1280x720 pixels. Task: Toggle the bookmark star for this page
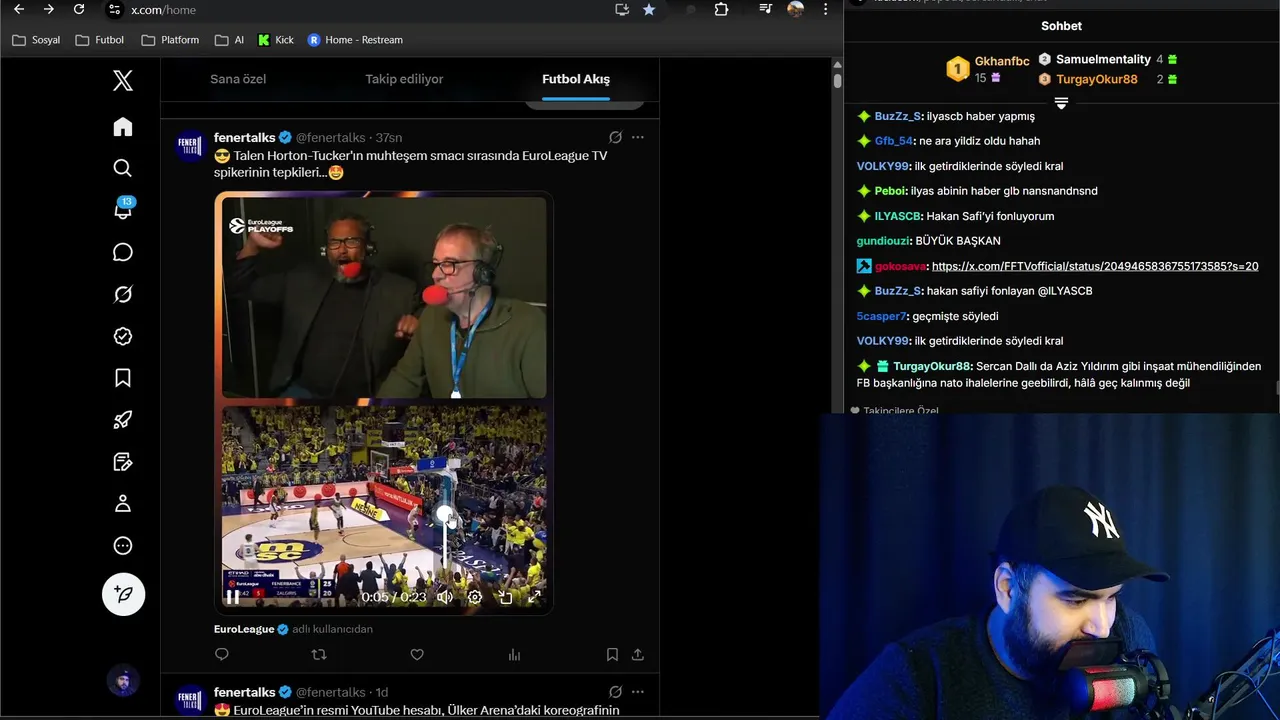(649, 9)
